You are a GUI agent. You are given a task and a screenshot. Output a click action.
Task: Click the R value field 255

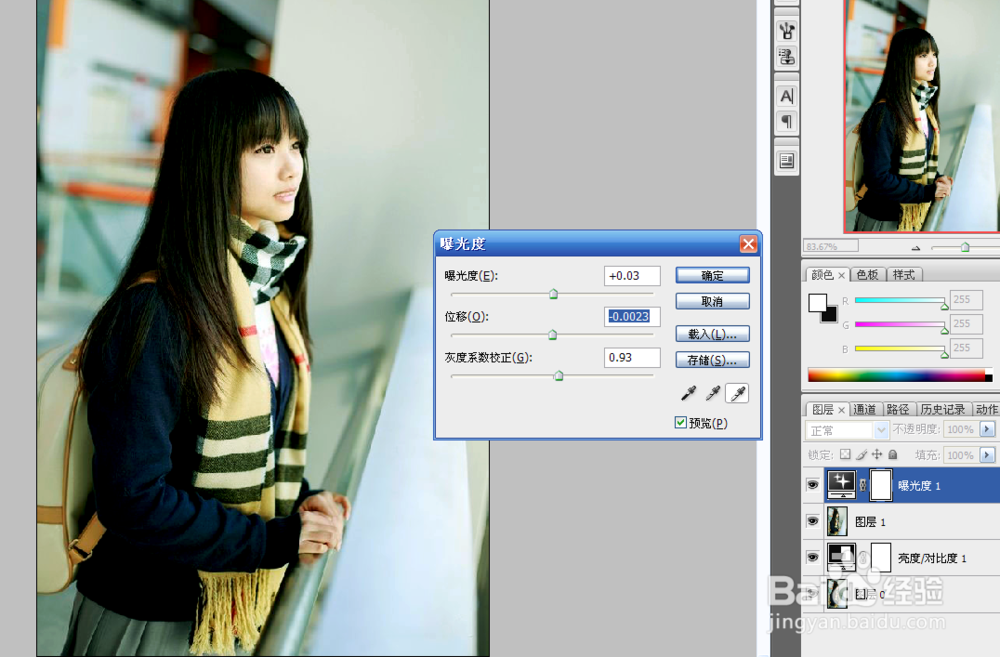(x=966, y=299)
